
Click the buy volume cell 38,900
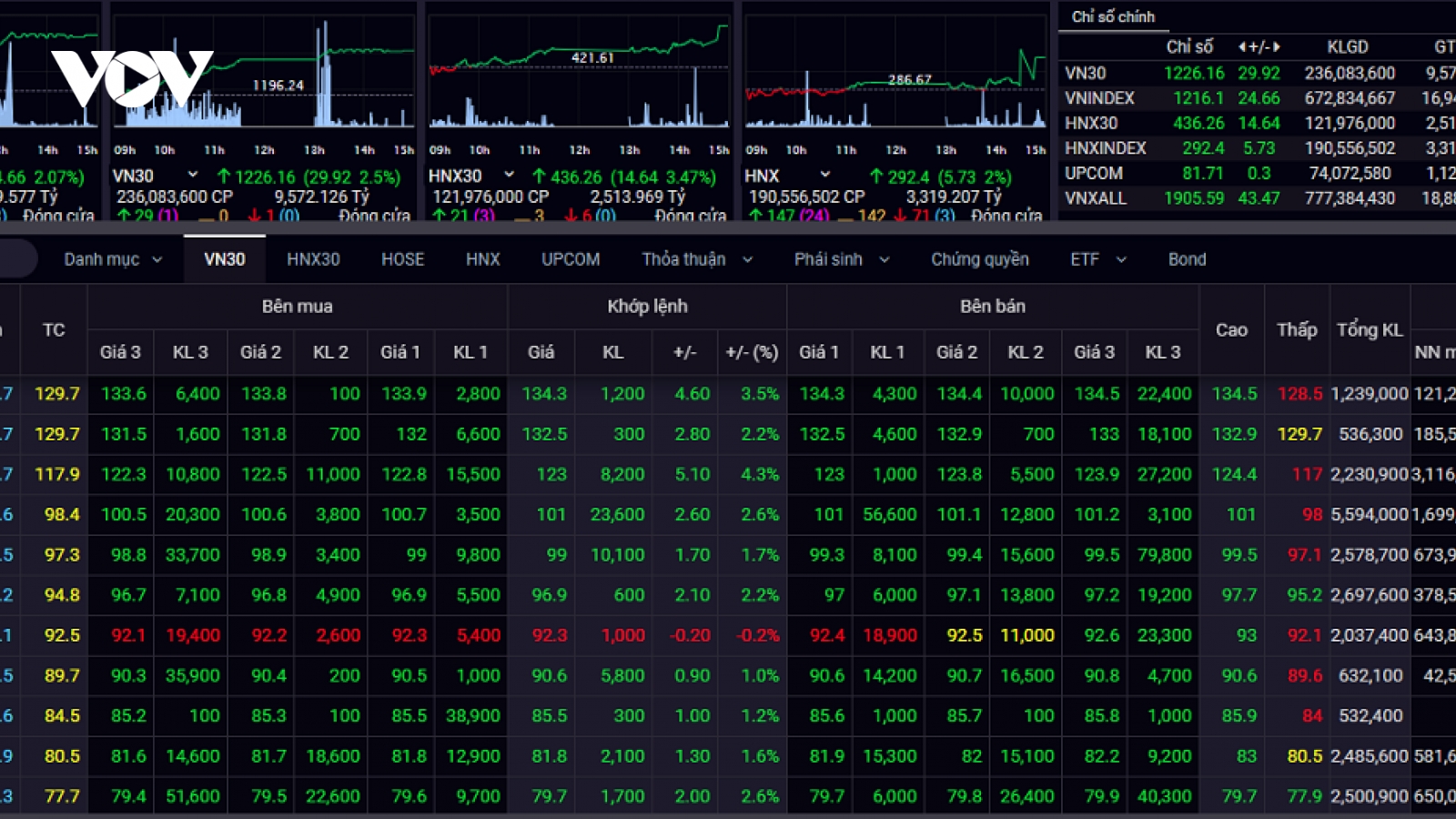click(x=473, y=715)
